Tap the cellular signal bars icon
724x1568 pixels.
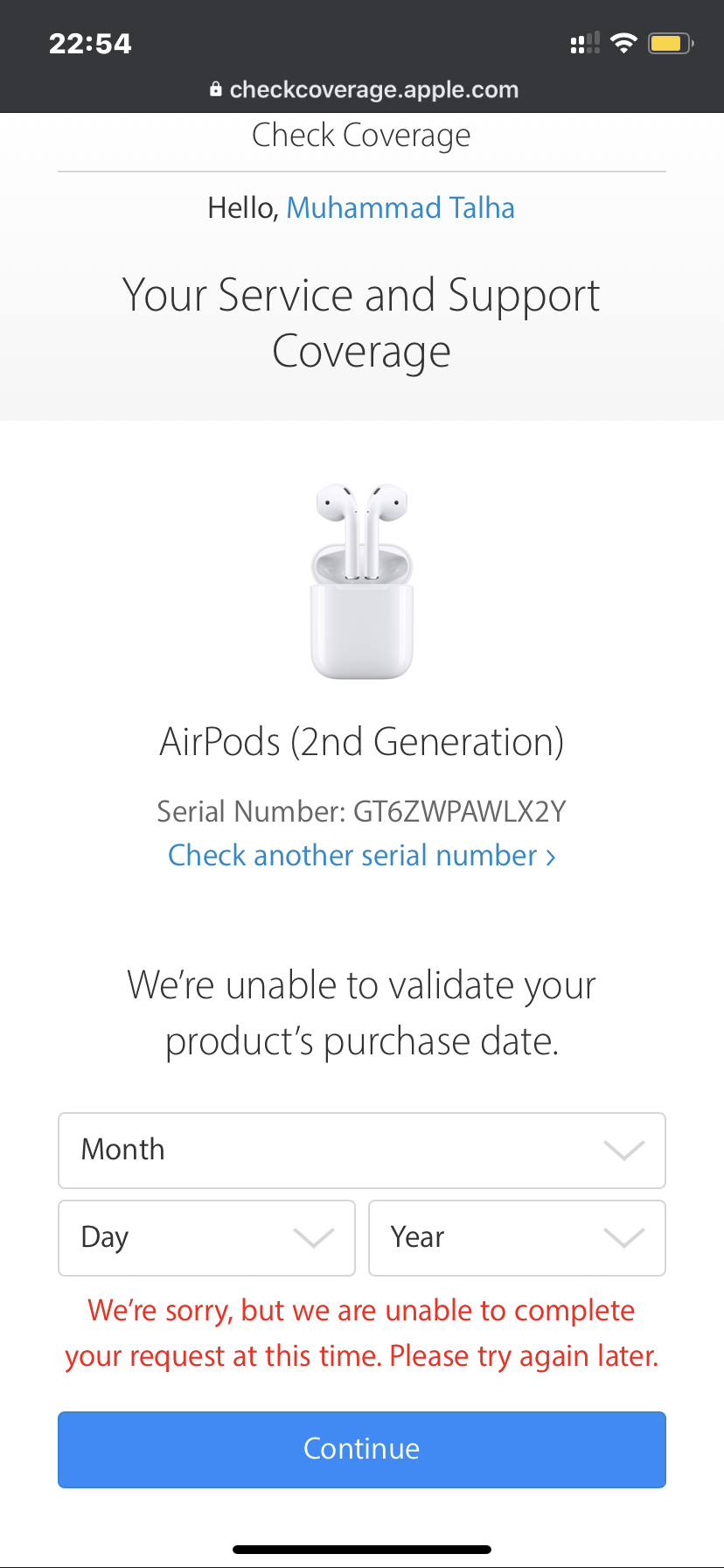(585, 43)
